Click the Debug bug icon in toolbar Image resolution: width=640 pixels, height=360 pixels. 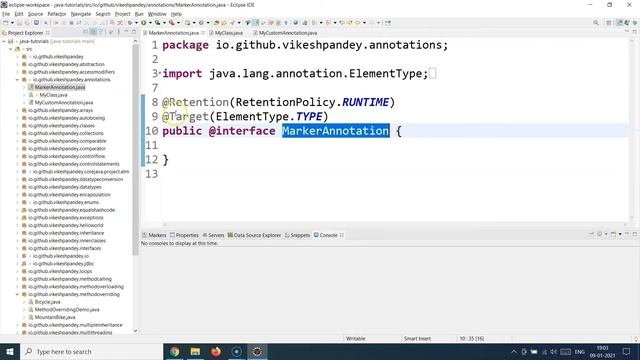(x=130, y=23)
